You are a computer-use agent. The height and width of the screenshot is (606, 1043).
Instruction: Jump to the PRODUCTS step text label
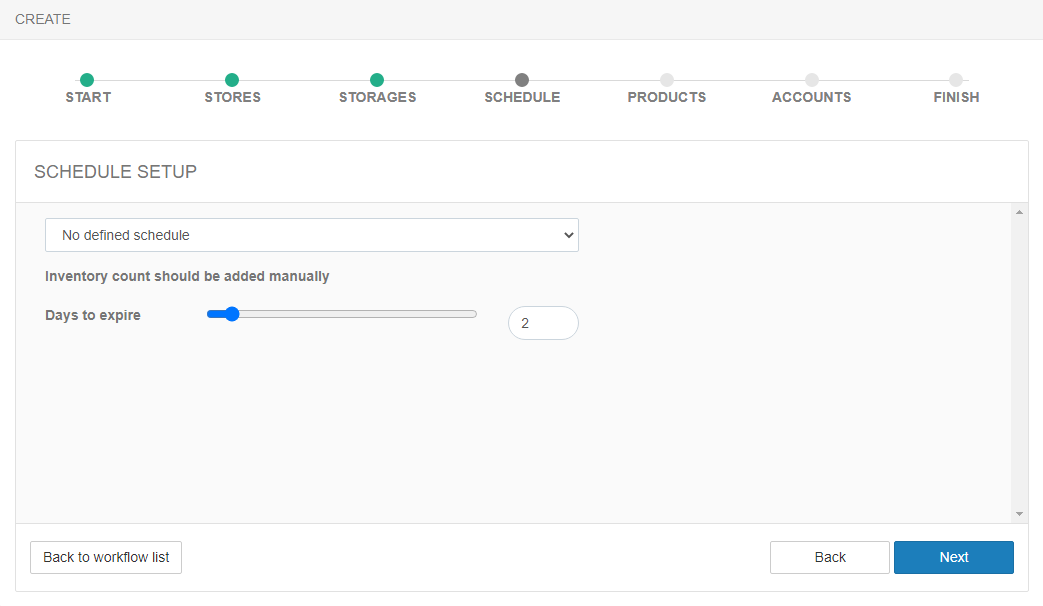[667, 98]
